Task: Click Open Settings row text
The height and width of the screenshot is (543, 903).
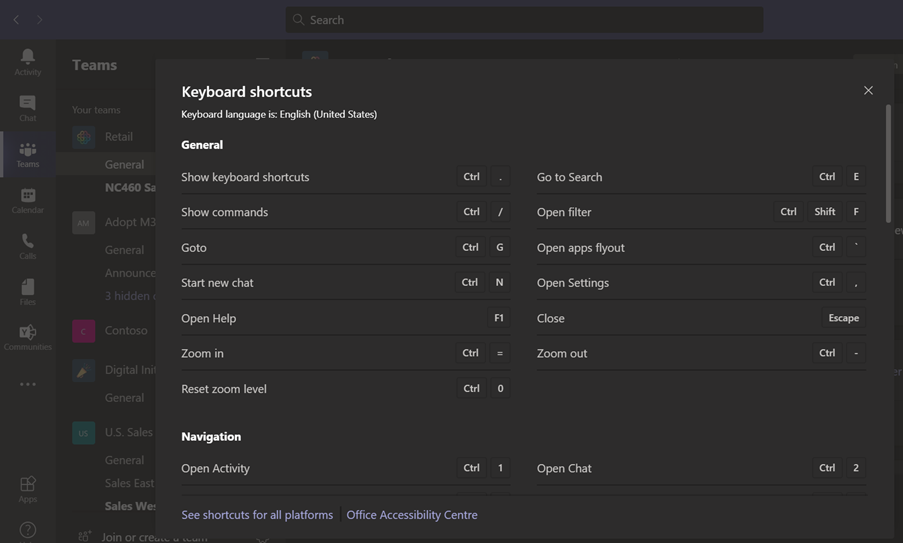Action: tap(573, 283)
